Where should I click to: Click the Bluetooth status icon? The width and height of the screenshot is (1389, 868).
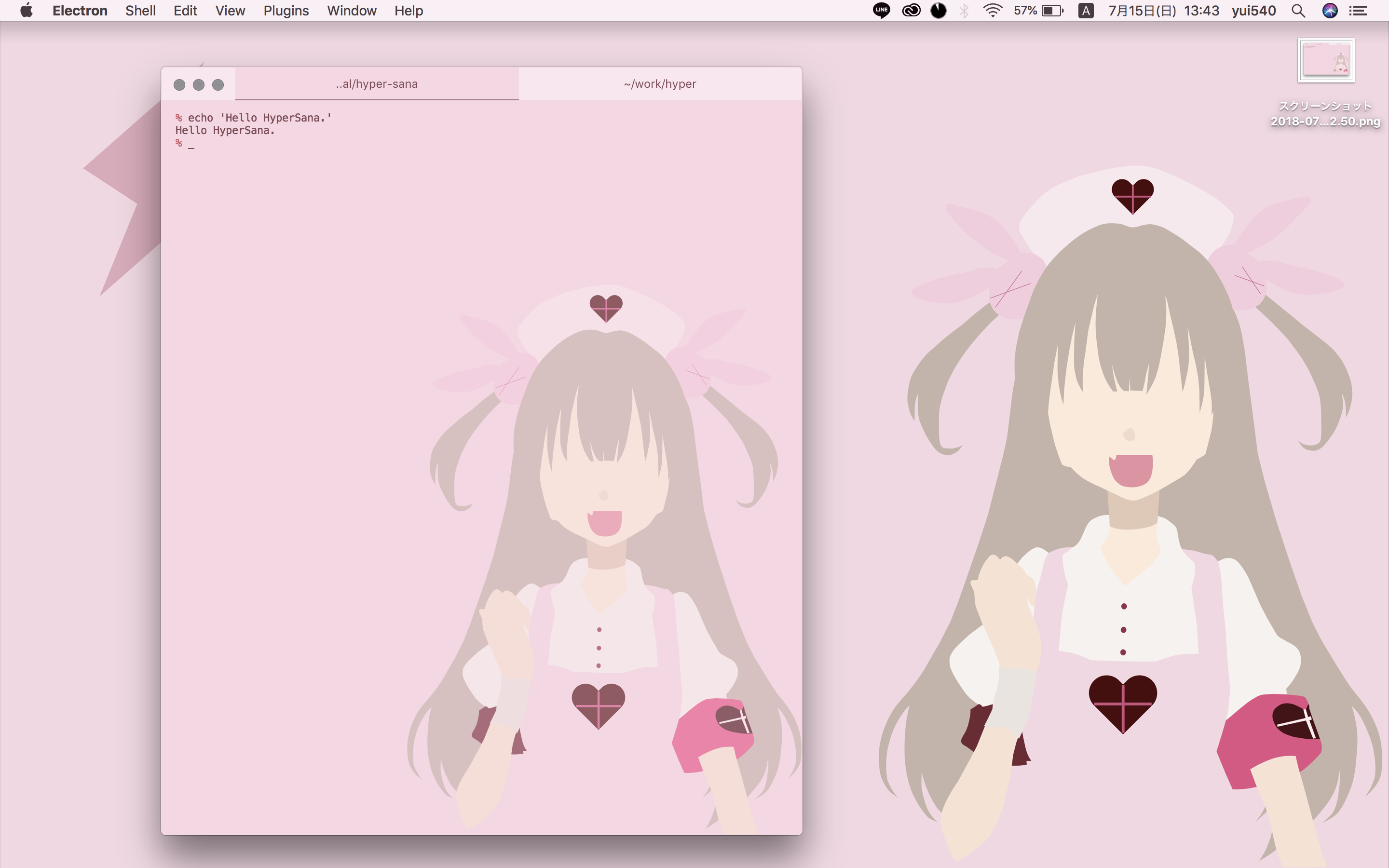[964, 10]
